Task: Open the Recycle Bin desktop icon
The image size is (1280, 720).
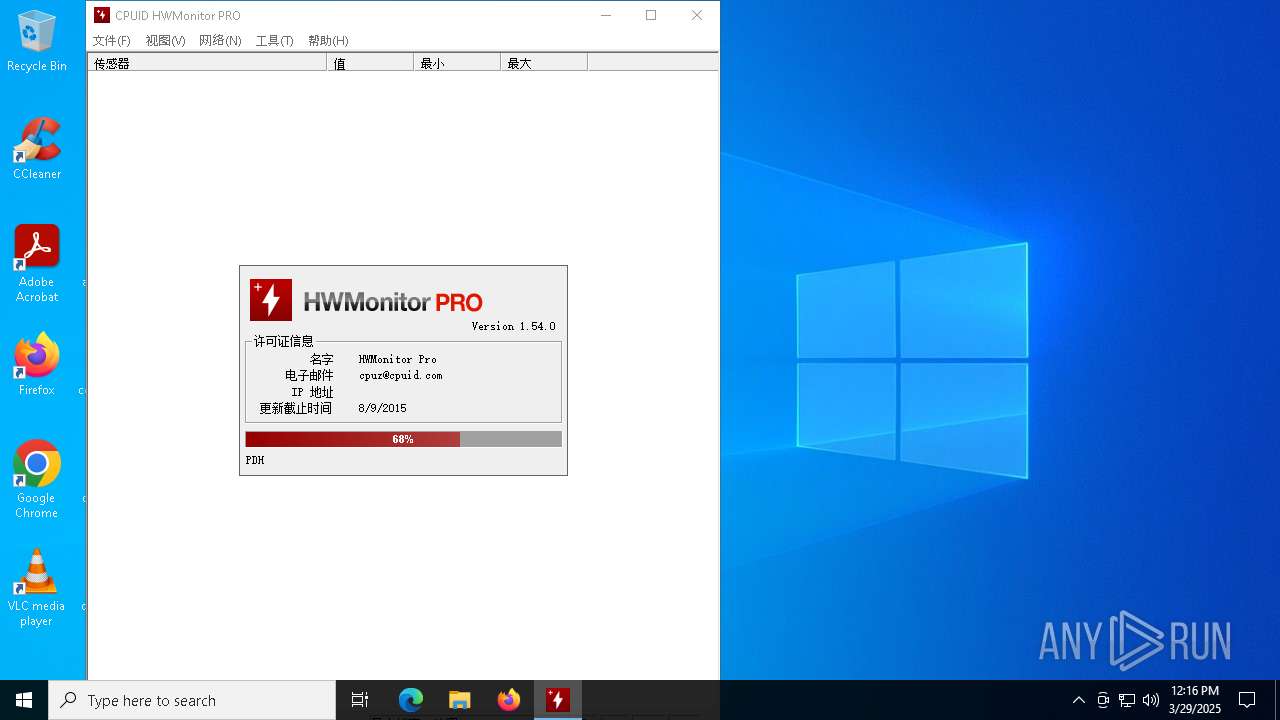Action: pos(37,41)
